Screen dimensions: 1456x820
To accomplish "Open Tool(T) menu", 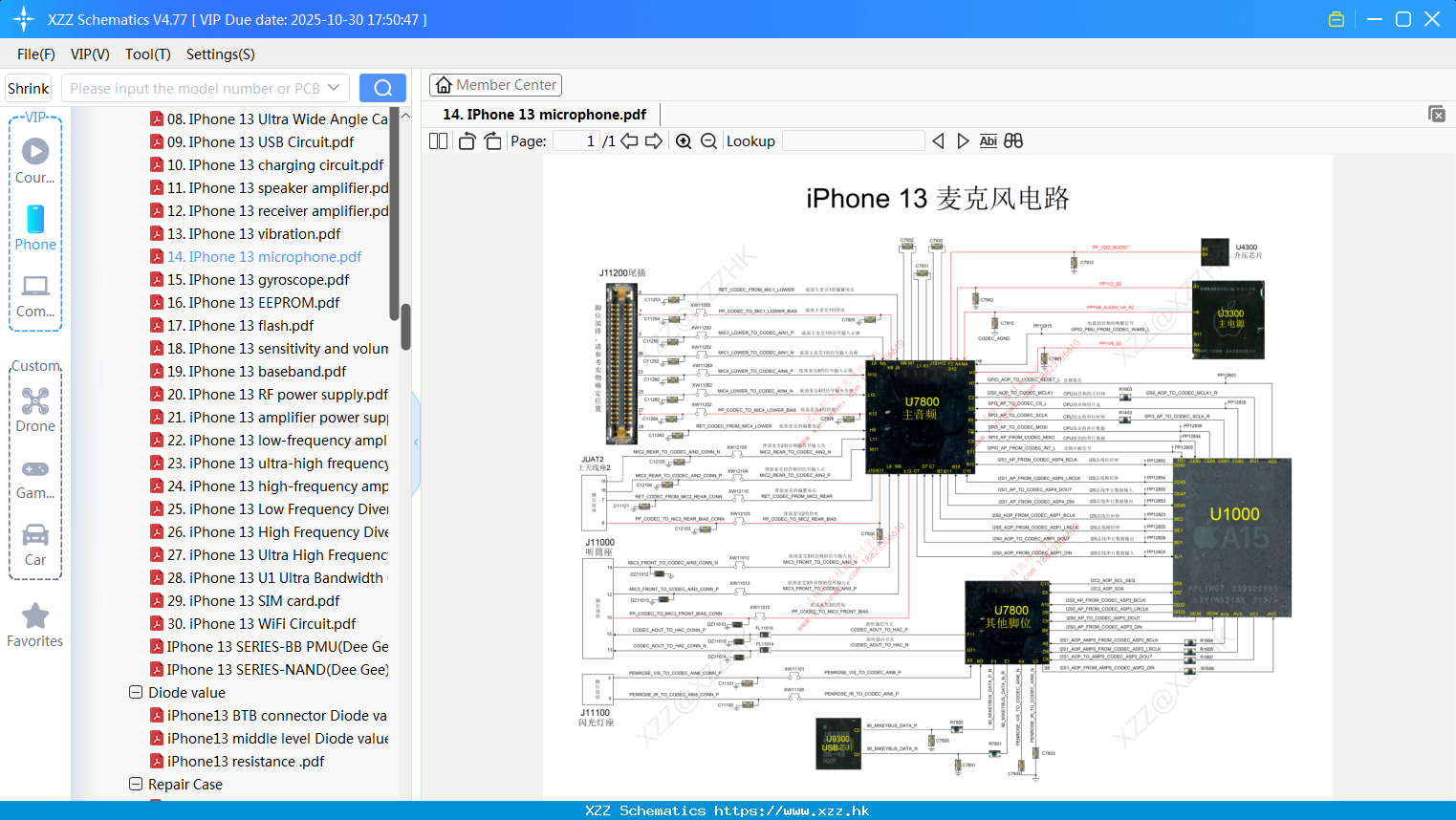I will pos(148,54).
